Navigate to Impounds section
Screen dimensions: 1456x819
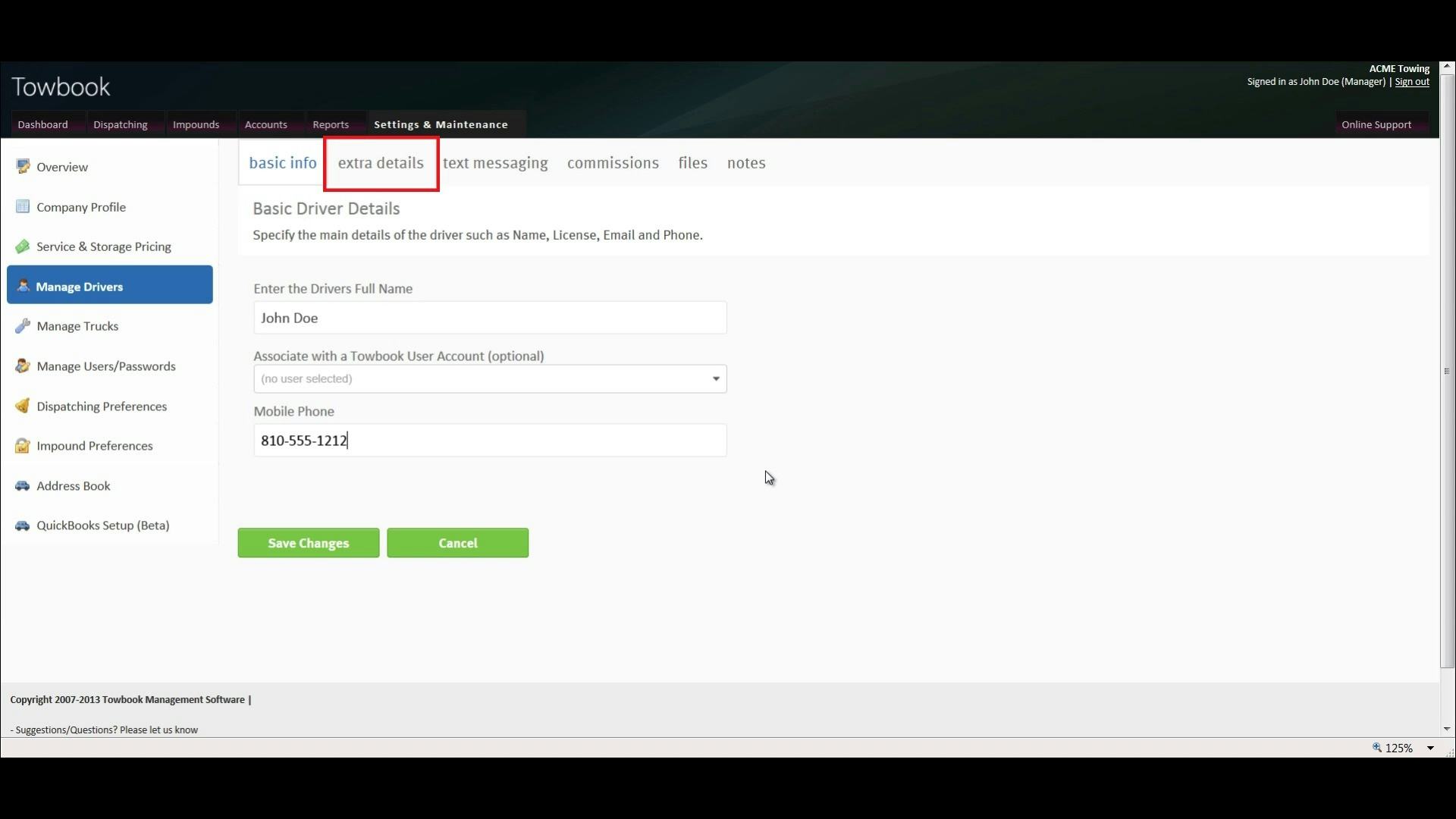pos(195,124)
